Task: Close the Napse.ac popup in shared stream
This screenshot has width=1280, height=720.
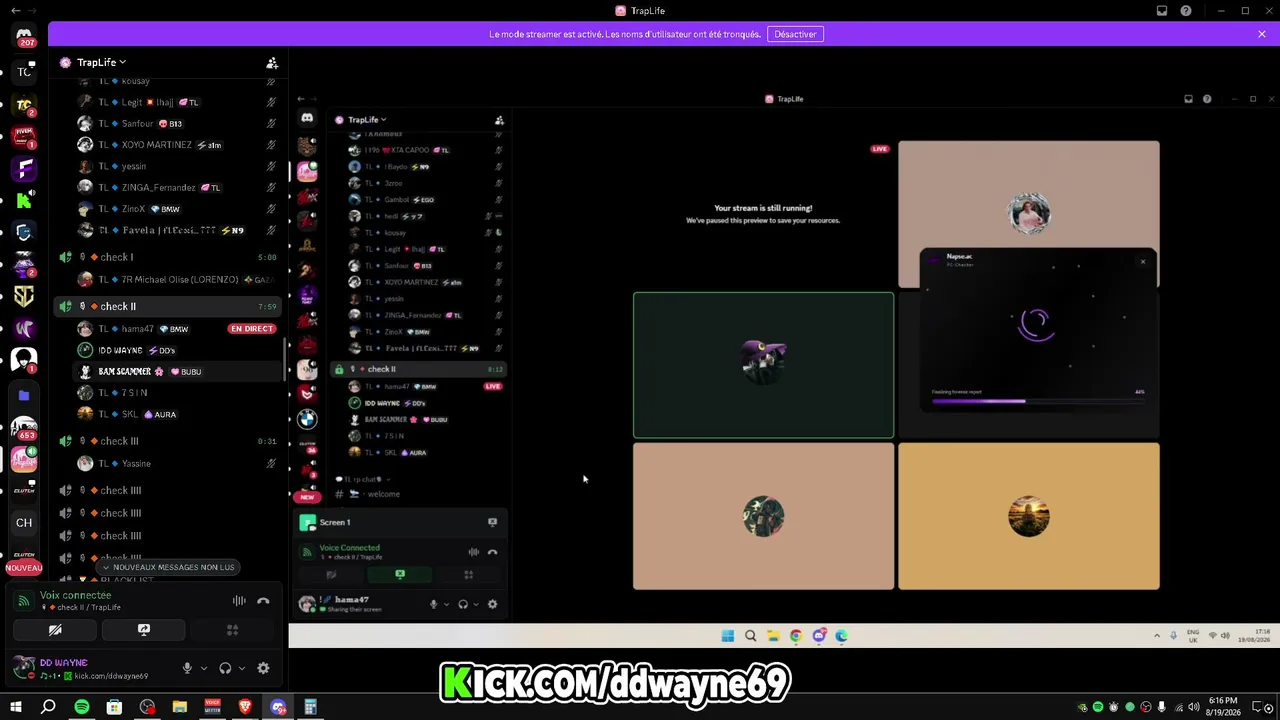Action: coord(1143,262)
